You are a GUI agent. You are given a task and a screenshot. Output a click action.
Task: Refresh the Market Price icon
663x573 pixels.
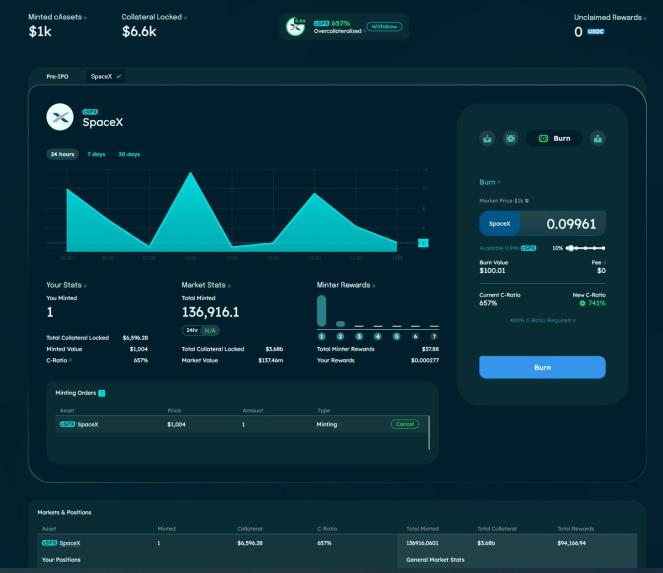[x=527, y=201]
